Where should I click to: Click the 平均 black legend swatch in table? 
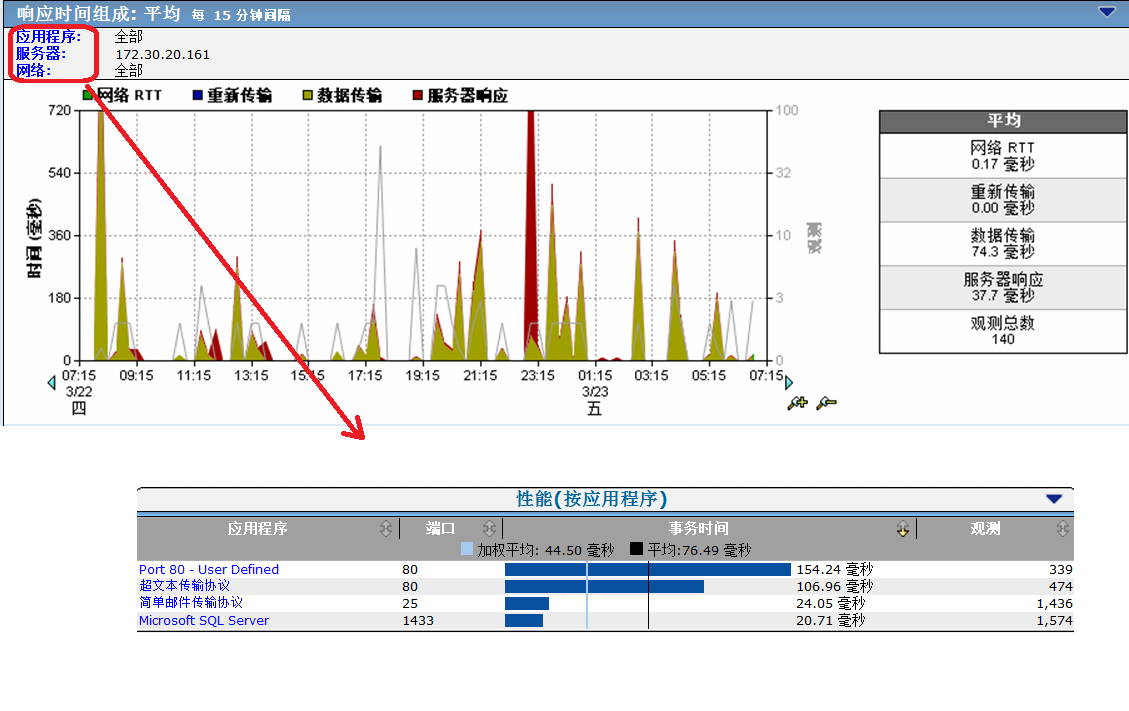pyautogui.click(x=636, y=549)
